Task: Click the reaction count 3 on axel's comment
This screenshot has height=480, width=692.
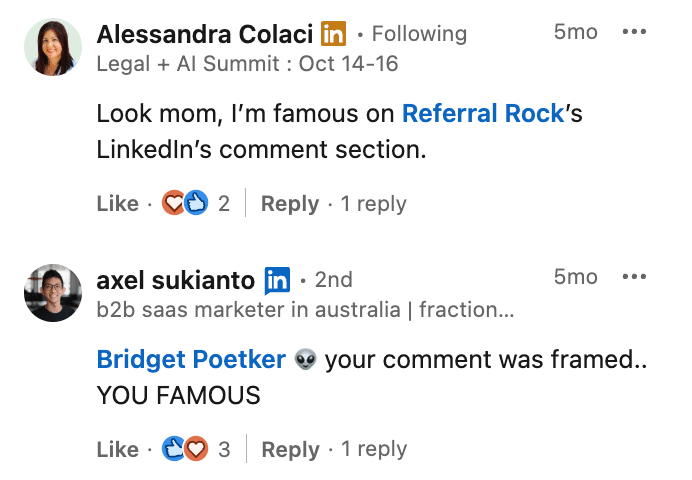Action: [225, 450]
